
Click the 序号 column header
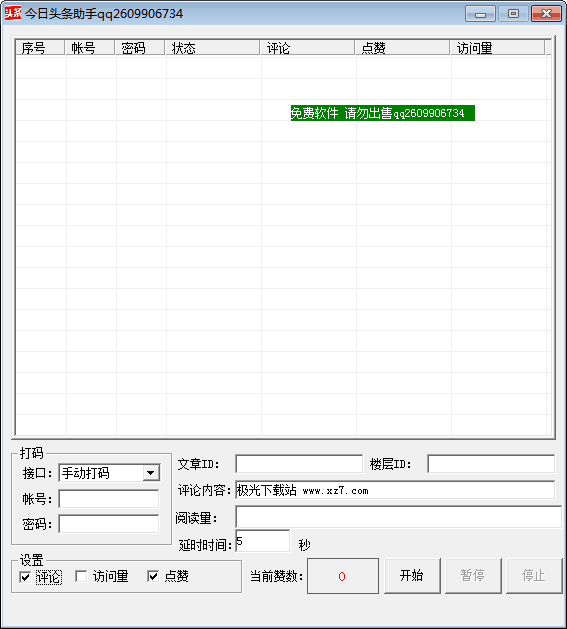(40, 48)
